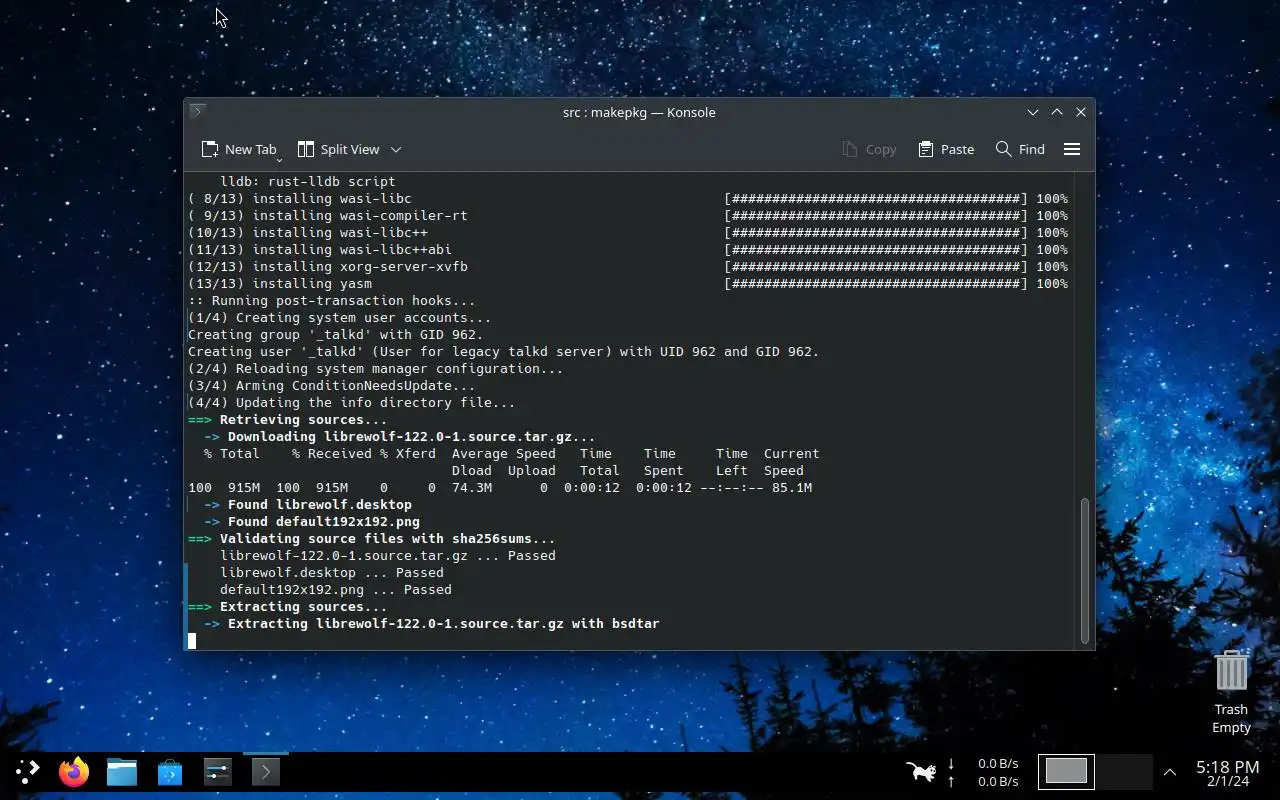Open Discover software center from taskbar
Viewport: 1280px width, 800px height.
pyautogui.click(x=170, y=771)
